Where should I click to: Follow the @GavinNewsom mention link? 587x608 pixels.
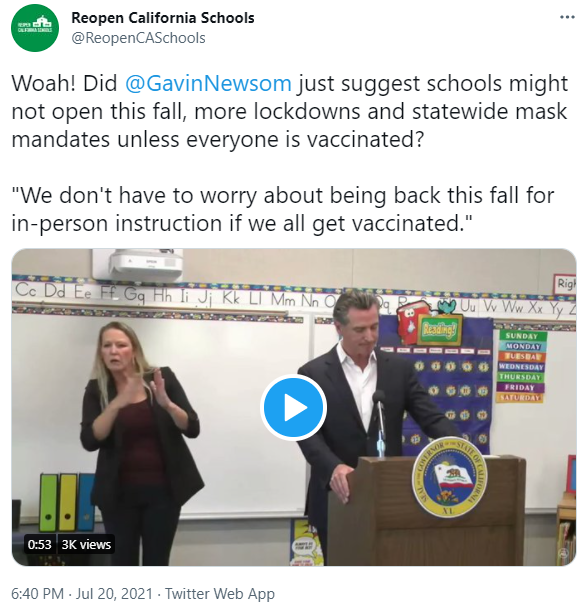pos(208,83)
